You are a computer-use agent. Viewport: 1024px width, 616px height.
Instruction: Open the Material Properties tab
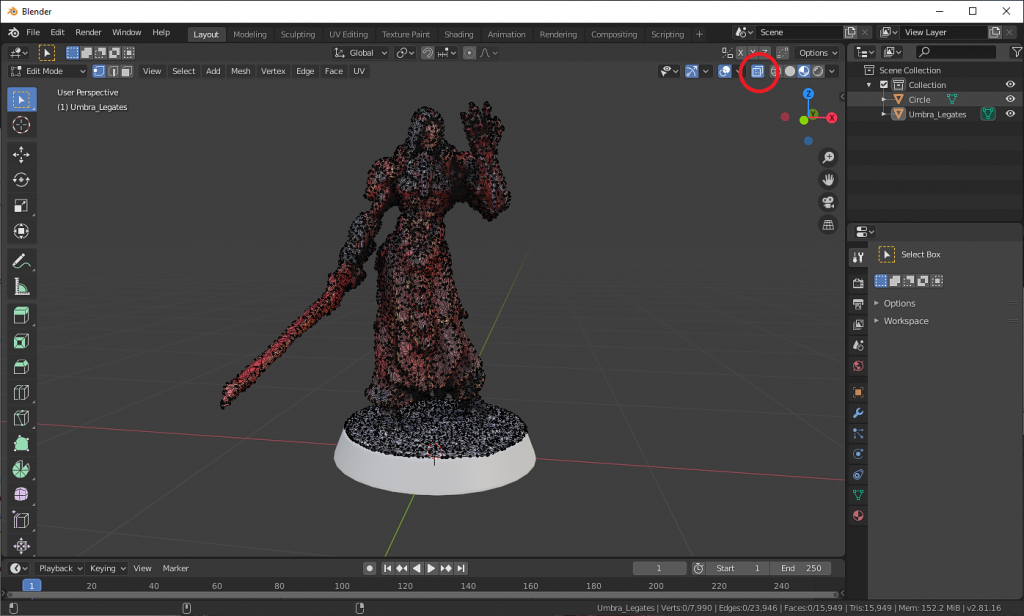click(x=857, y=516)
